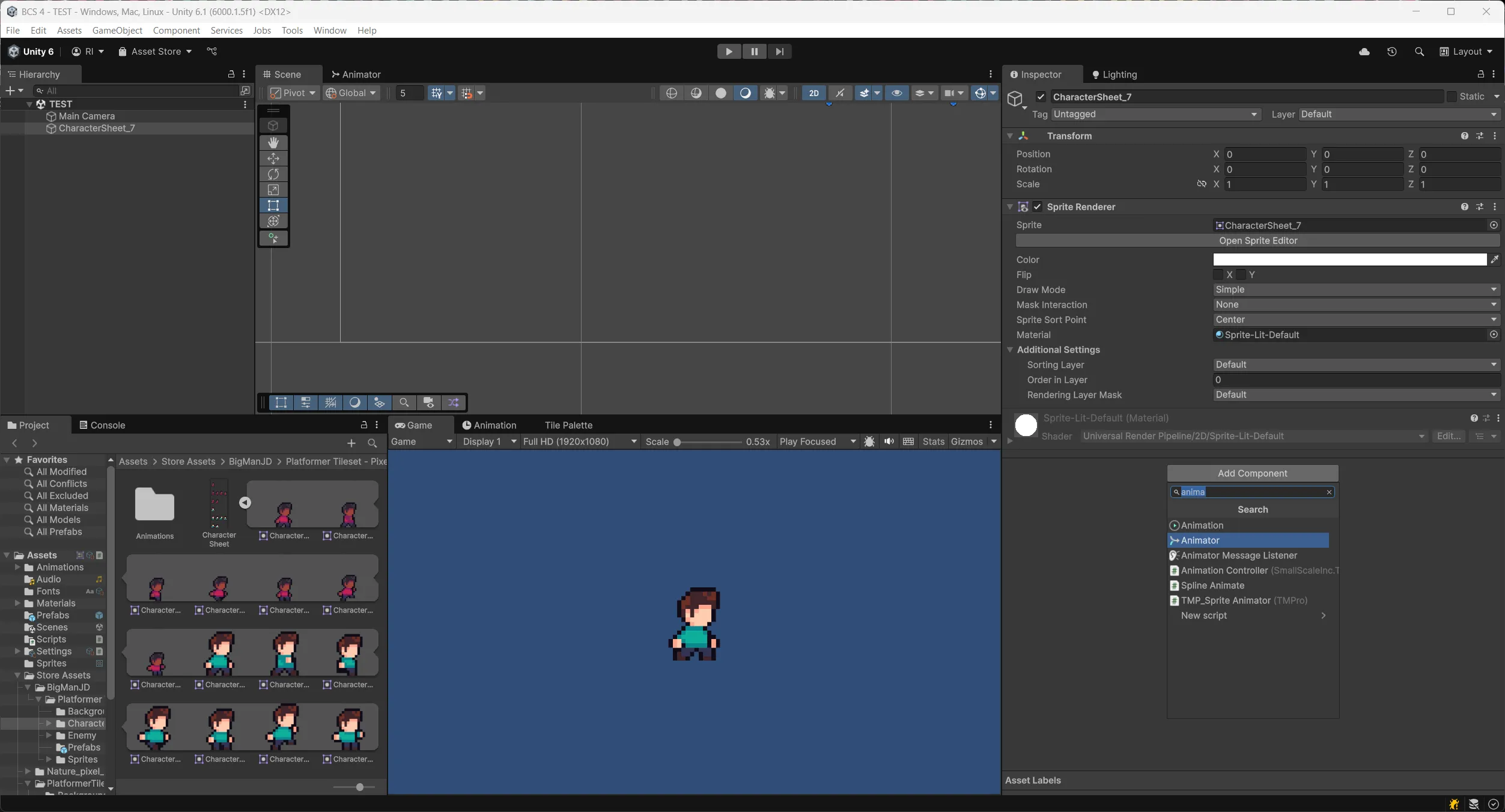Toggle the Scale constrain proportions link
Screen dimensions: 1505x812
click(x=1201, y=184)
